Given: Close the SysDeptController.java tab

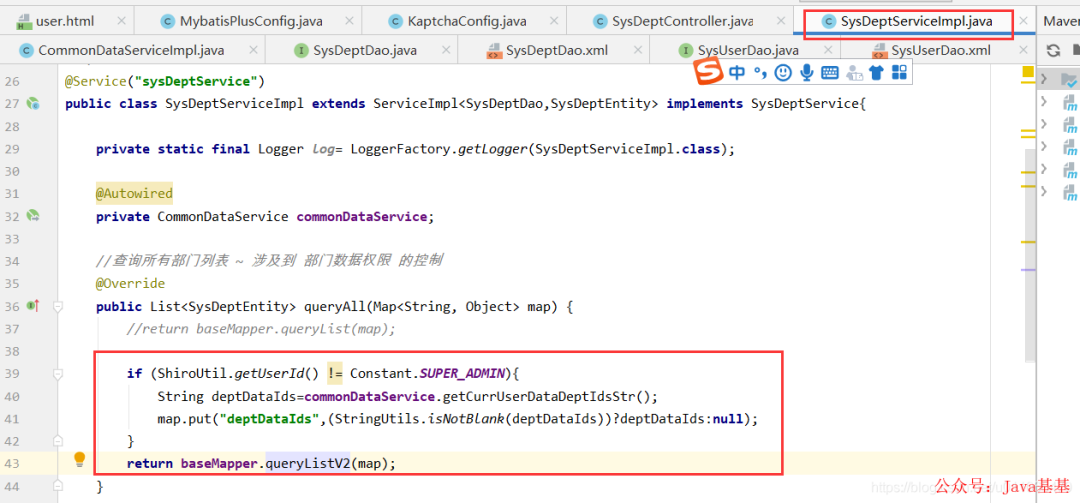Looking at the screenshot, I should click(781, 21).
